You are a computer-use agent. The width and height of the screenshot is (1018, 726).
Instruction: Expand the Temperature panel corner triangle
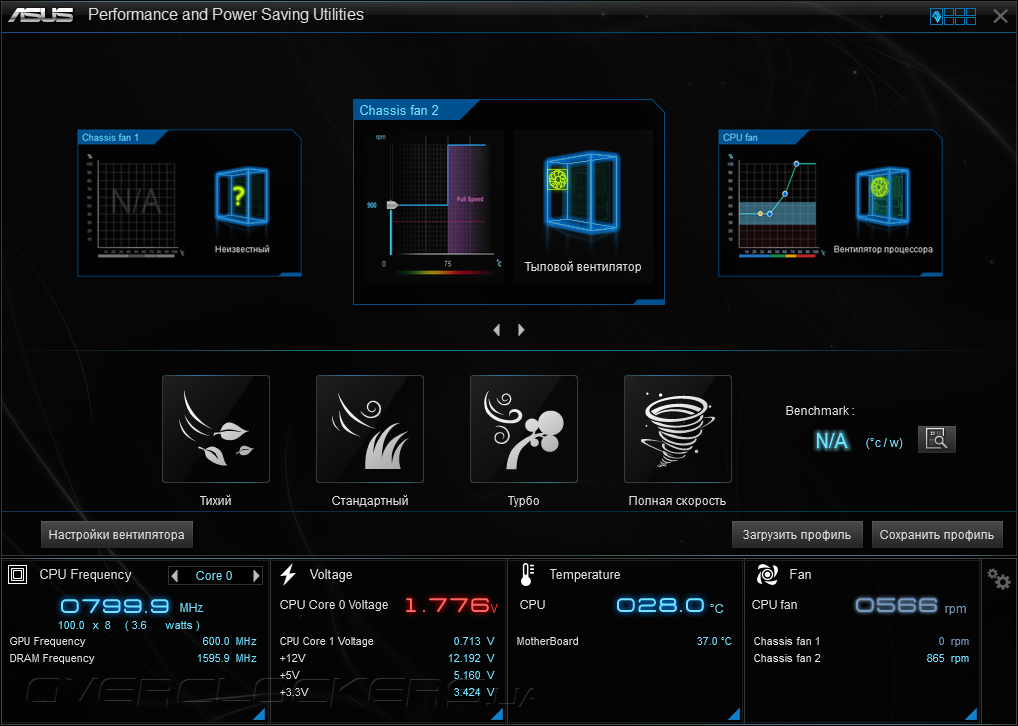coord(734,714)
